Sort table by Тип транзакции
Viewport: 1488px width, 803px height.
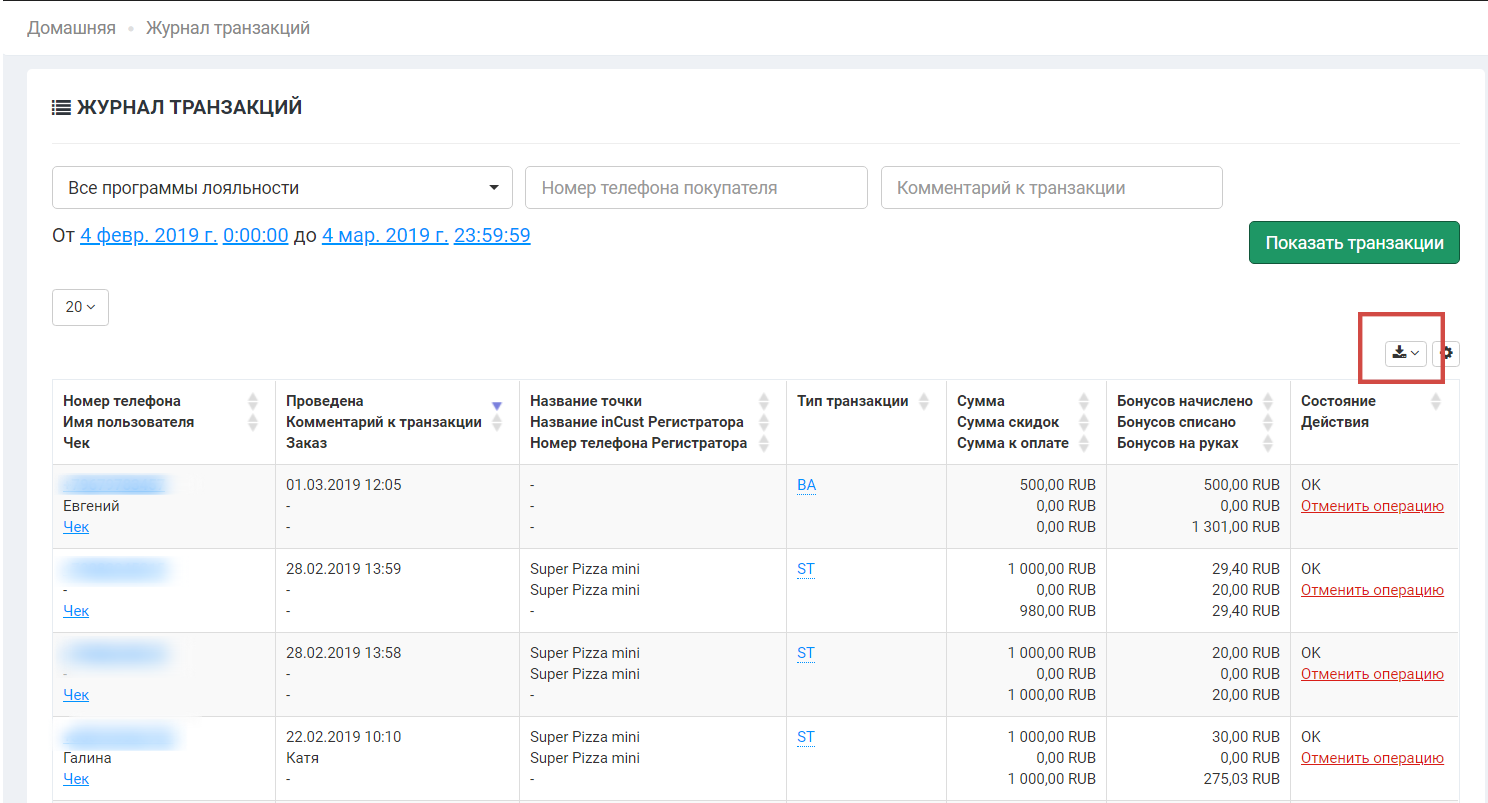[924, 401]
